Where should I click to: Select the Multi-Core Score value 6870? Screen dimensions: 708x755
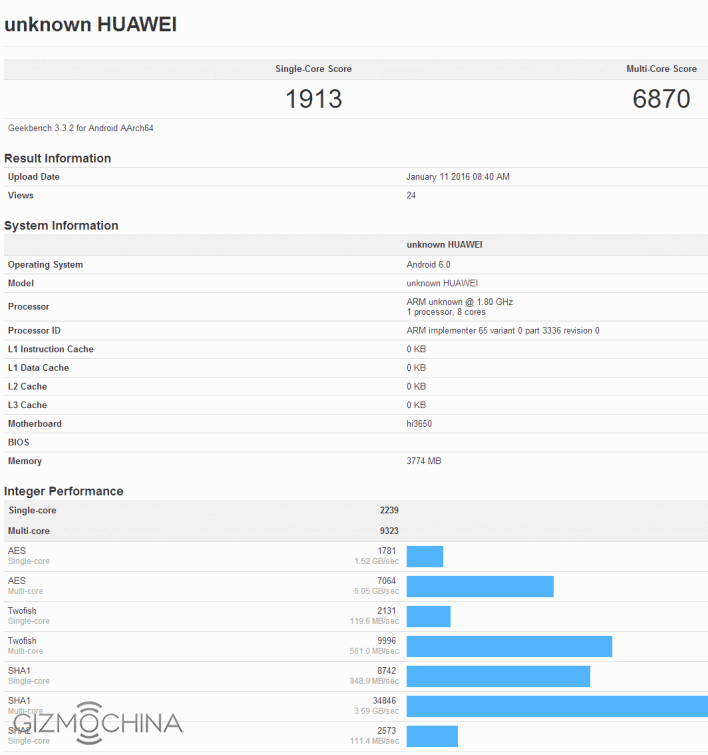point(661,99)
